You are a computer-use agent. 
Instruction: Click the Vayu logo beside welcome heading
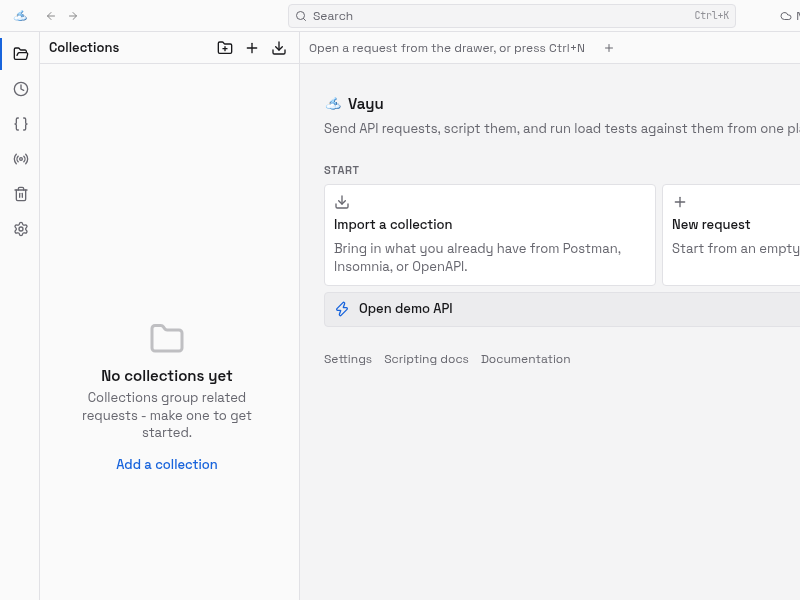(333, 104)
